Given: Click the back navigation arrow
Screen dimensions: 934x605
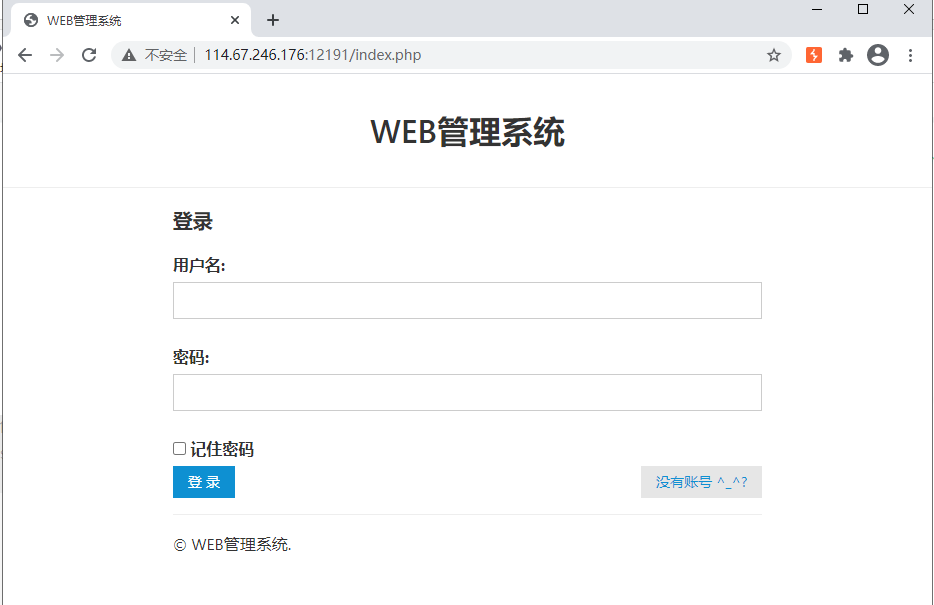Looking at the screenshot, I should pos(24,55).
